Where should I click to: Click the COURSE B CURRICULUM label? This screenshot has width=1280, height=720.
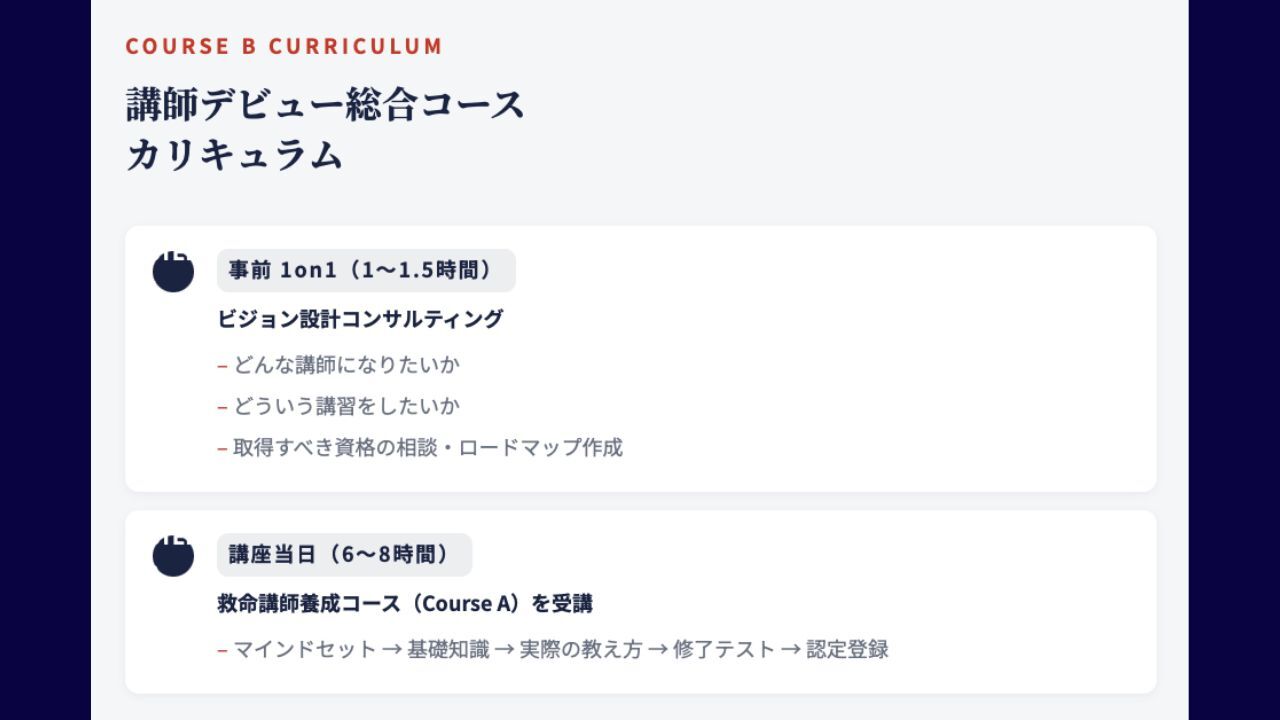tap(284, 46)
